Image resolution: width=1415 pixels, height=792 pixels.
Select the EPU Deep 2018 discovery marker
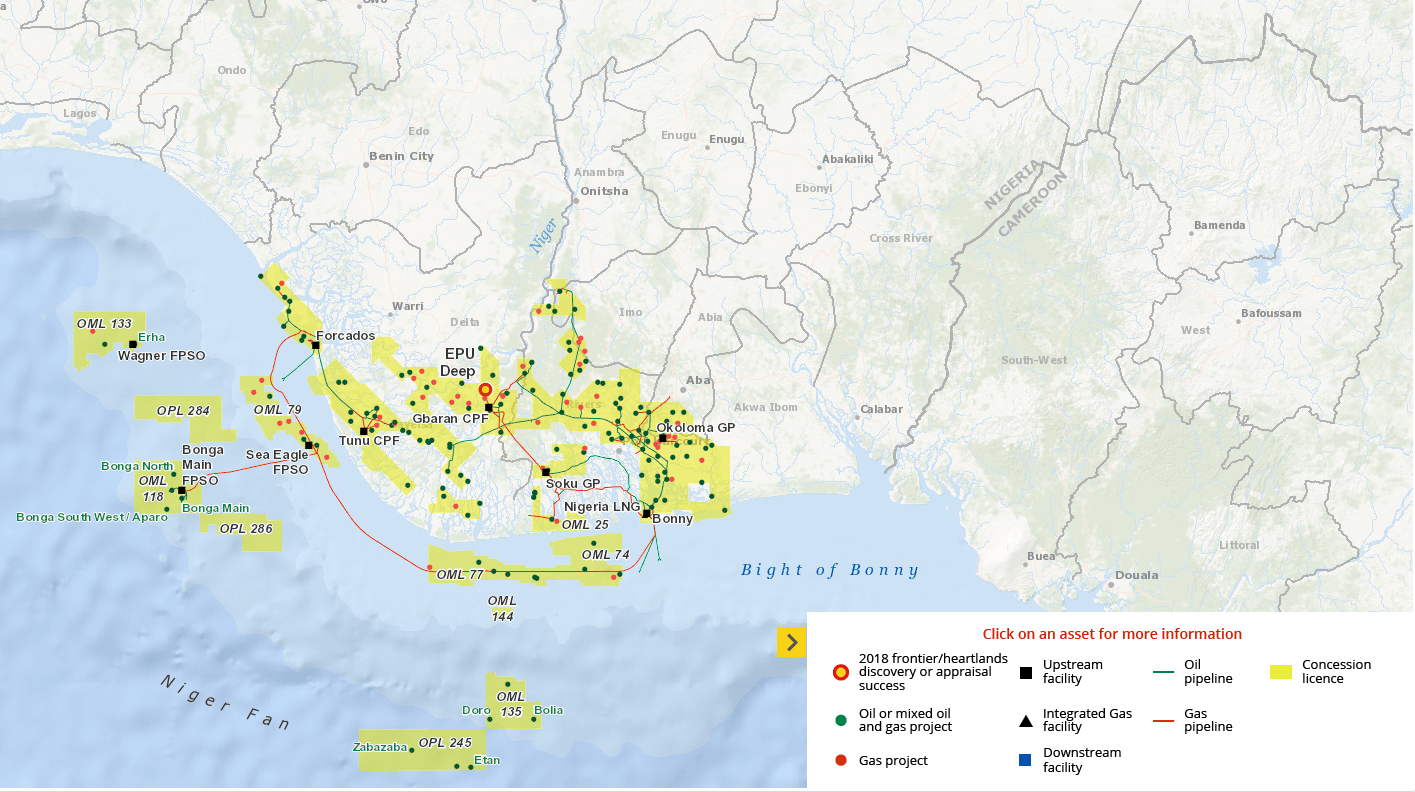[x=485, y=389]
